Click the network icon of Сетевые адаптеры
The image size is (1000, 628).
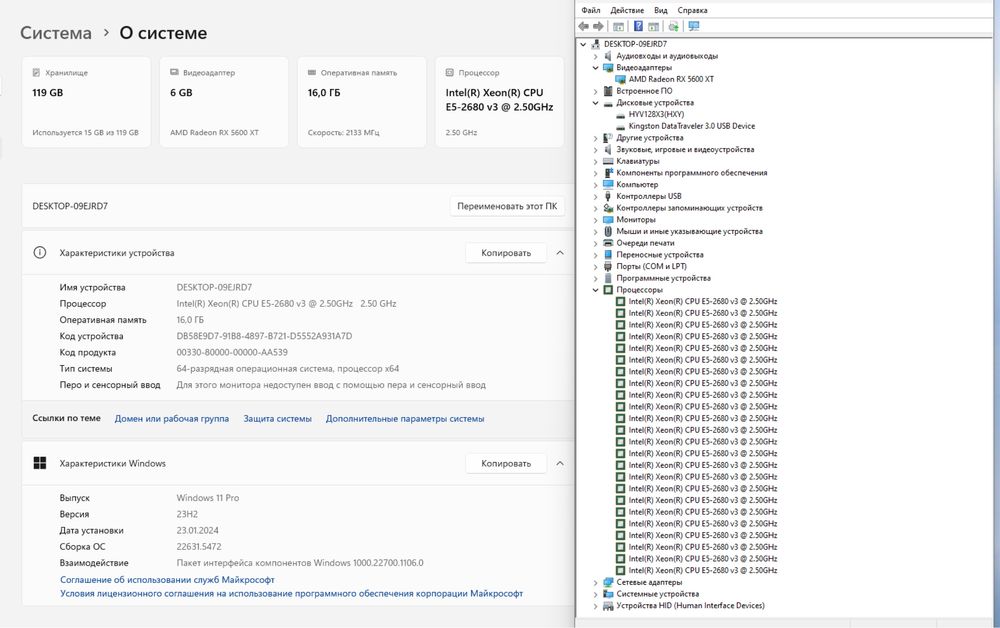(x=608, y=582)
